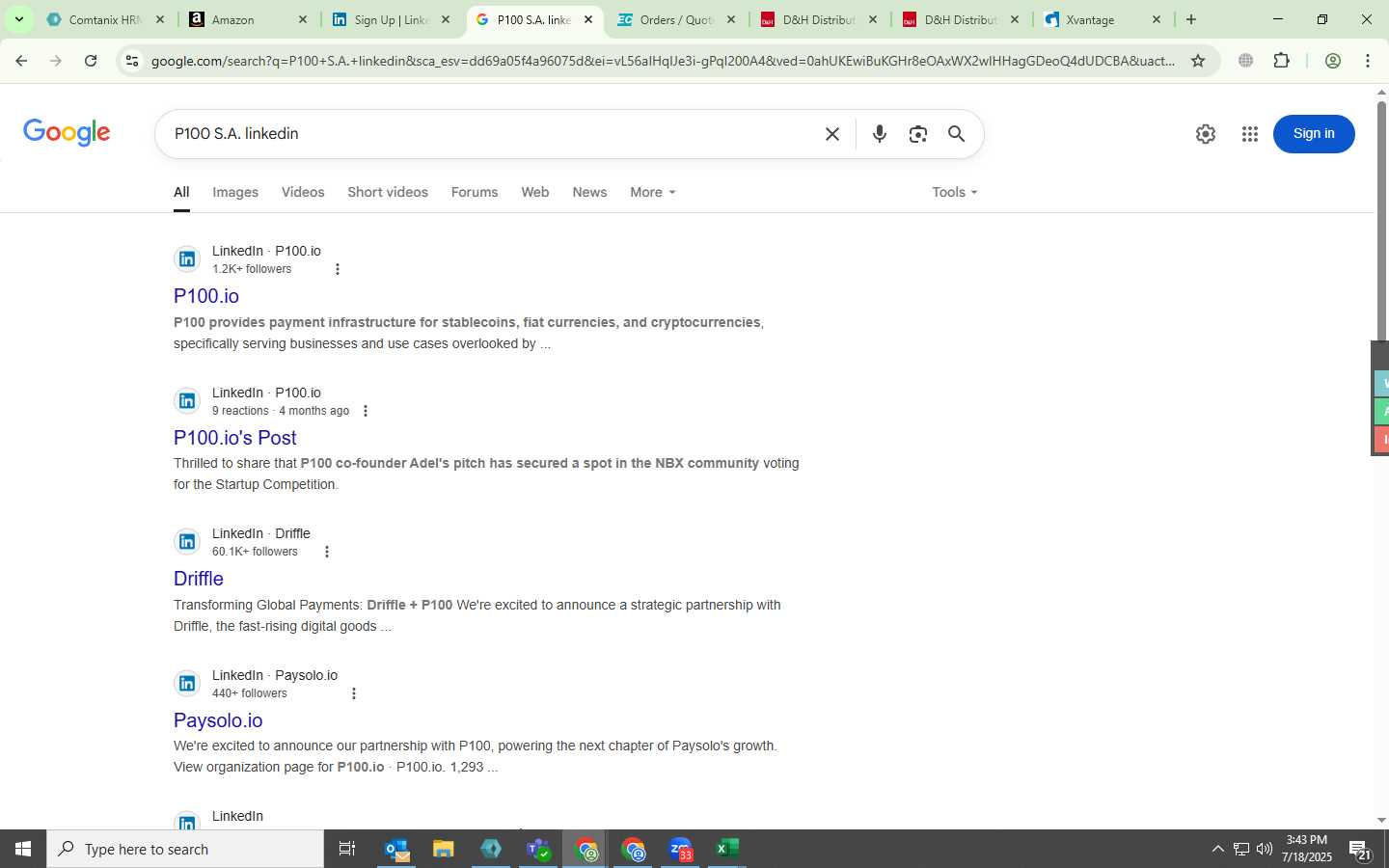The image size is (1389, 868).
Task: Click the magnifier search button
Action: click(956, 134)
